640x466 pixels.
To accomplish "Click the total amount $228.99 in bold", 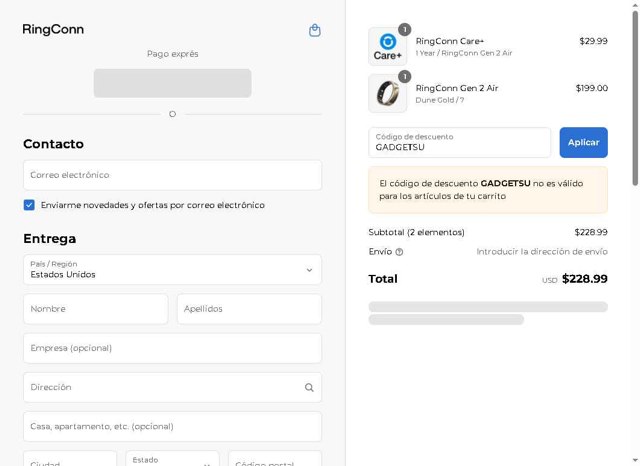I will [x=584, y=279].
